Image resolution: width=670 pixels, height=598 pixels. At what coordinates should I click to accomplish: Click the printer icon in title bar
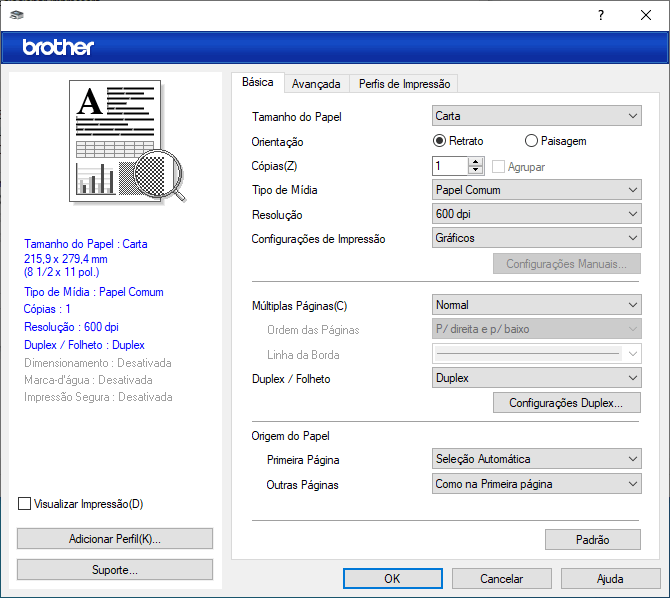click(17, 15)
